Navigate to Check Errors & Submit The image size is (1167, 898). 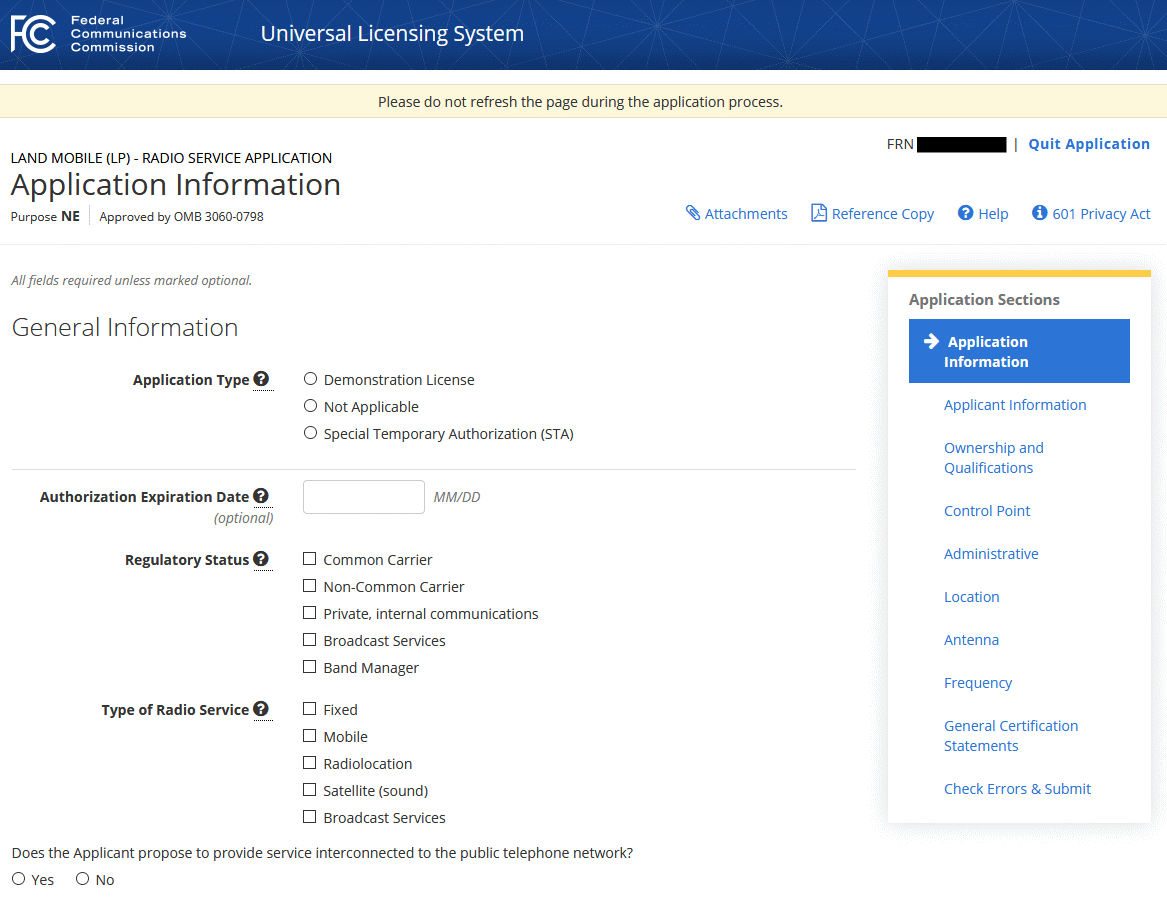(1017, 789)
